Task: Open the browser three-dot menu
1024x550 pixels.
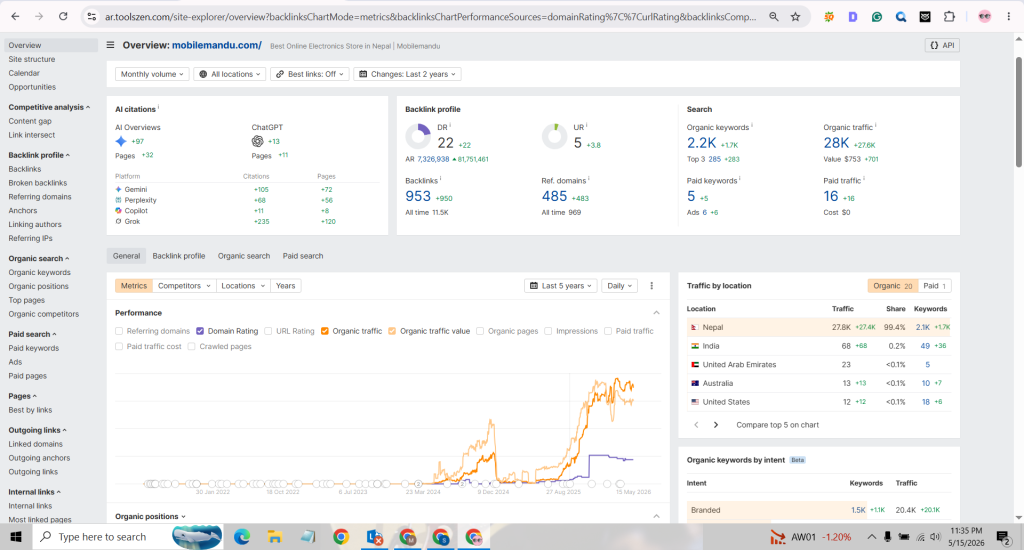Action: coord(1008,17)
